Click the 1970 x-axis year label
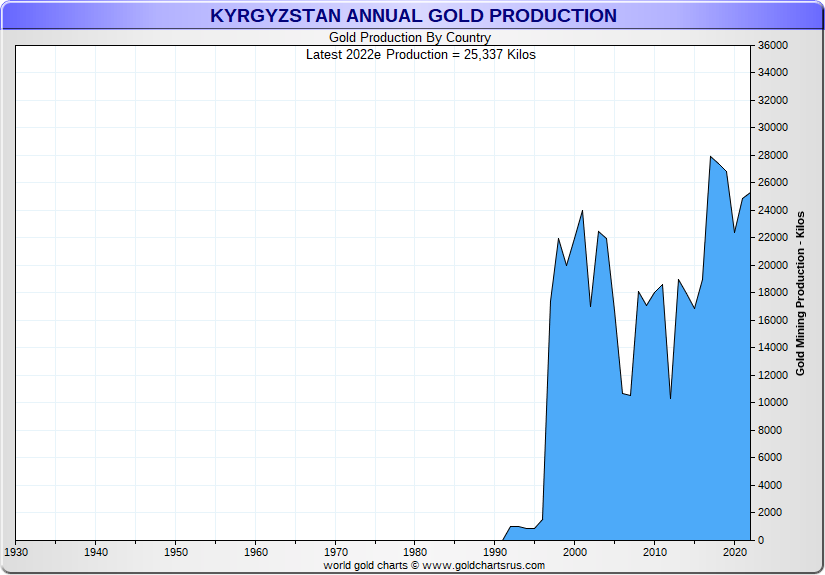 (x=336, y=552)
